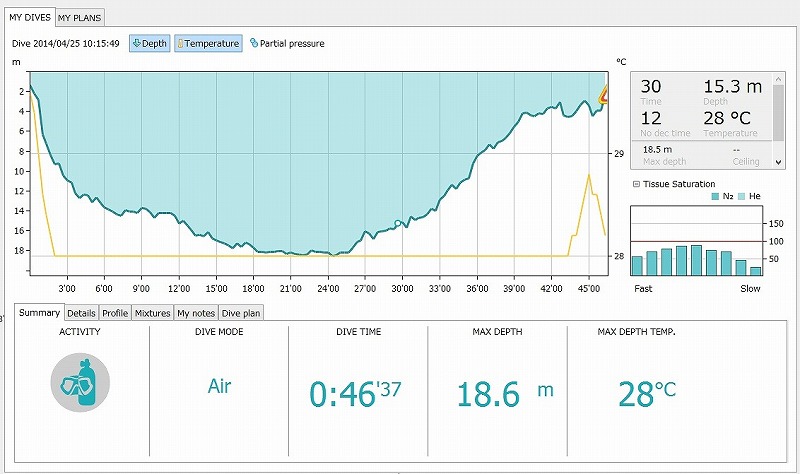800x474 pixels.
Task: Click the tallest tissue saturation bar
Action: click(696, 260)
